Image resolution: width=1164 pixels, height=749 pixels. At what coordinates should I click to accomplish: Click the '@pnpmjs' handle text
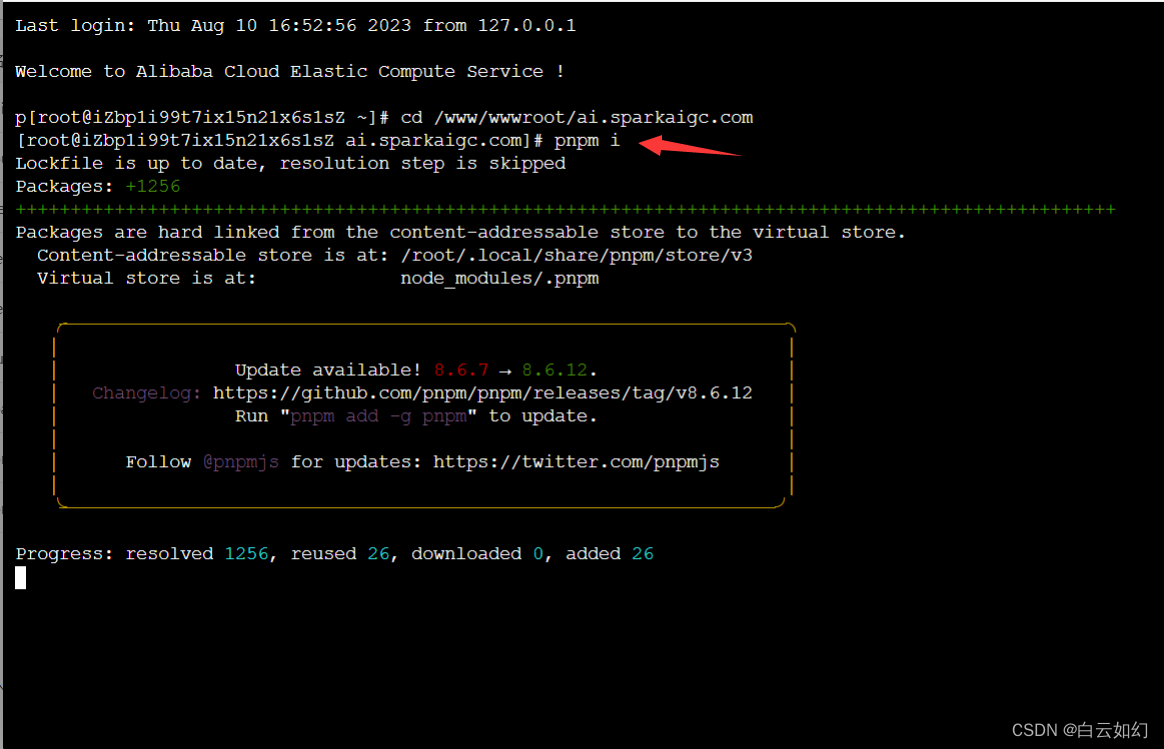pyautogui.click(x=241, y=462)
